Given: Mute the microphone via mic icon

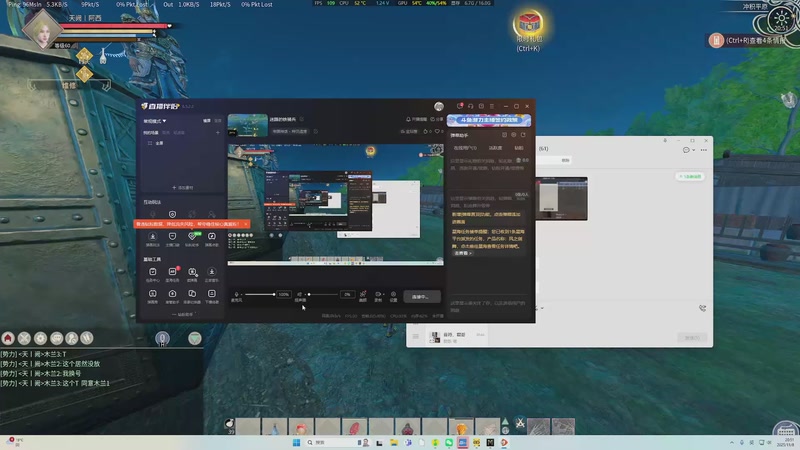Looking at the screenshot, I should (x=236, y=294).
